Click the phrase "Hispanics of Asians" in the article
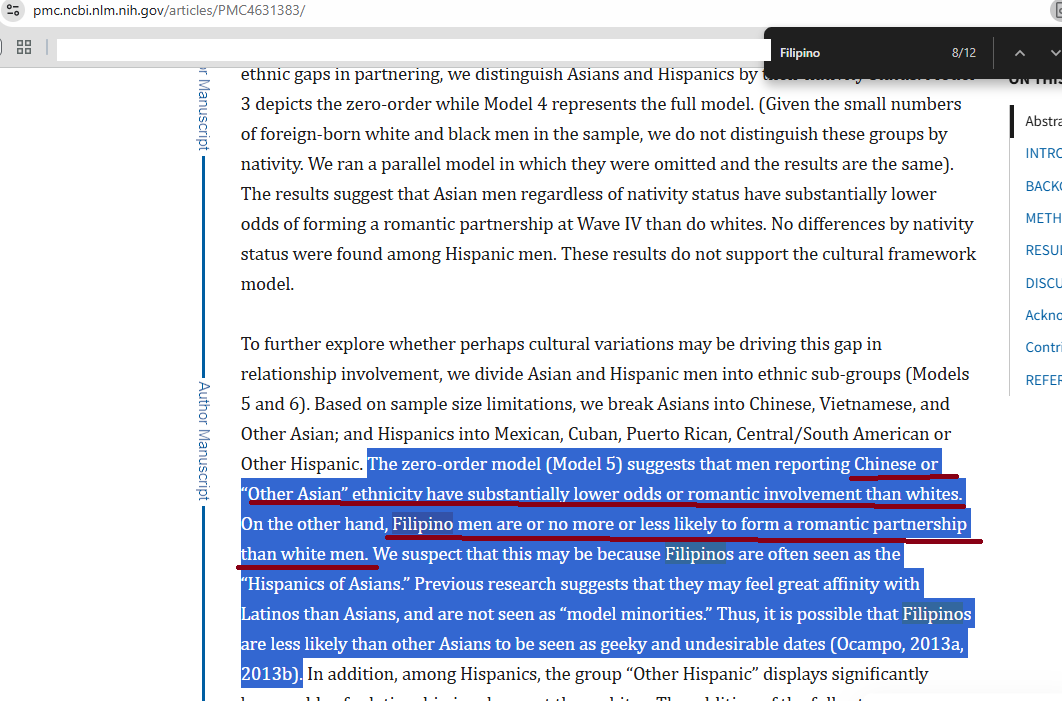Viewport: 1062px width, 701px height. click(x=324, y=584)
